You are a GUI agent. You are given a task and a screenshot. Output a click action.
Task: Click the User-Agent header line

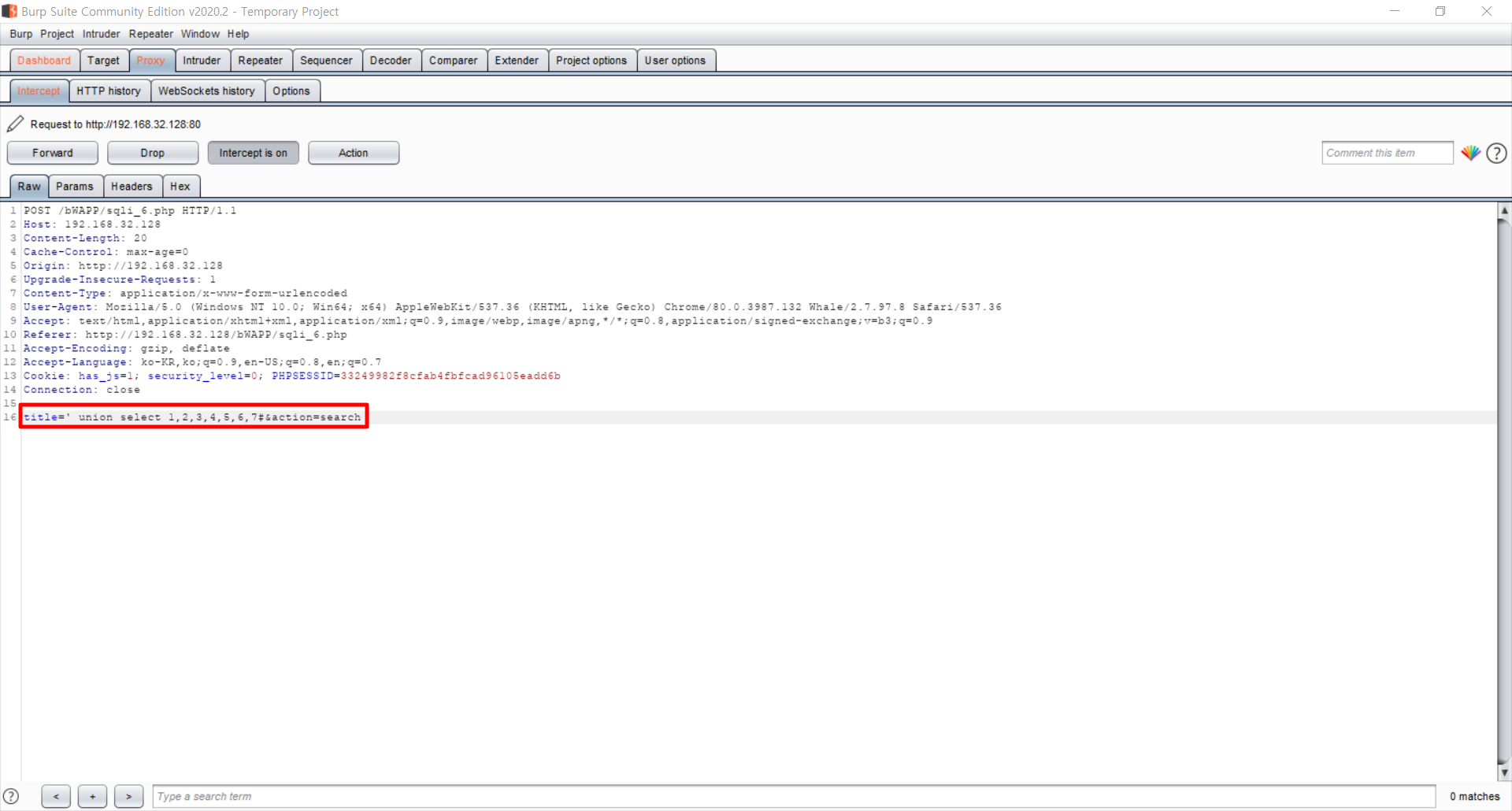click(513, 307)
